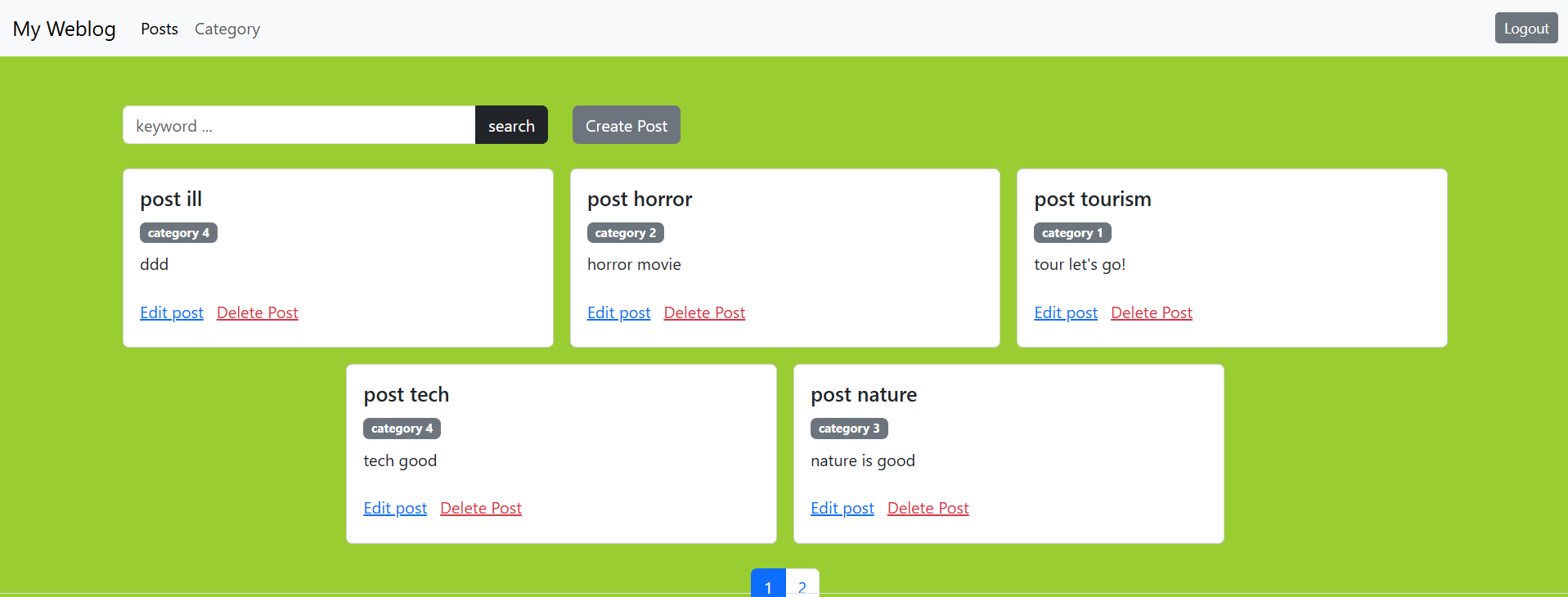Image resolution: width=1568 pixels, height=597 pixels.
Task: Edit the 'post nature' post
Action: point(842,508)
